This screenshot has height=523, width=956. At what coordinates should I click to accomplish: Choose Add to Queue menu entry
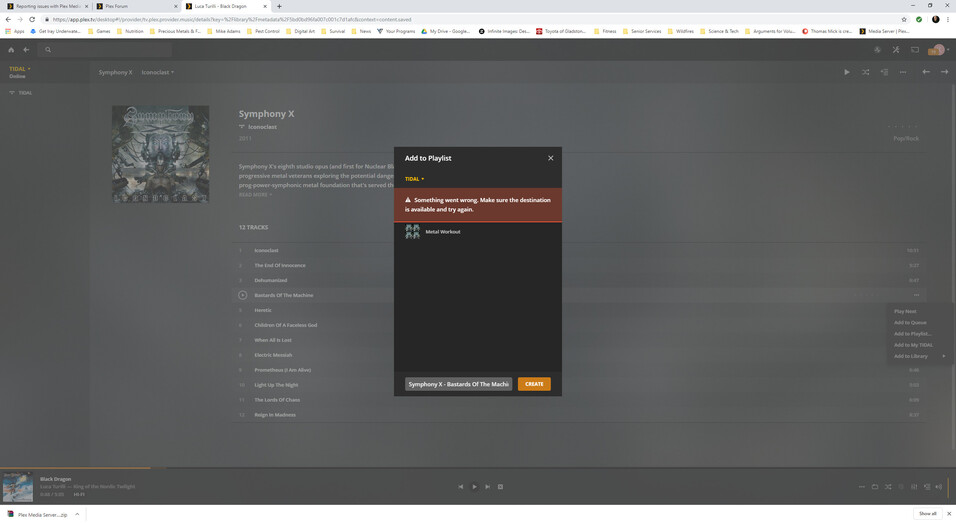point(910,322)
